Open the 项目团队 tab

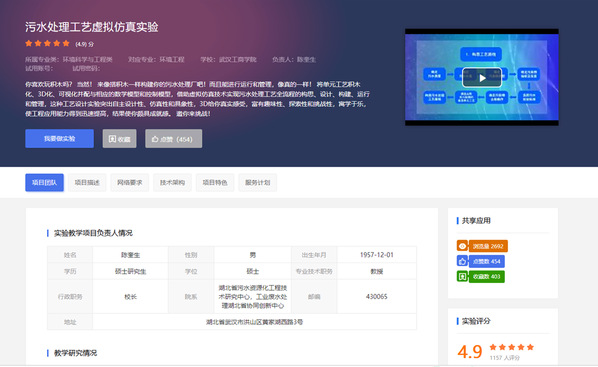(44, 182)
